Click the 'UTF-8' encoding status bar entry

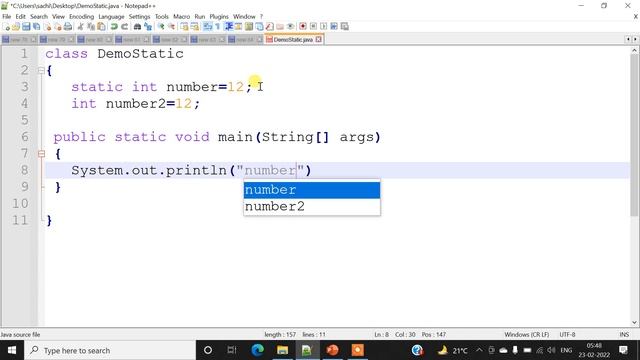(x=567, y=334)
